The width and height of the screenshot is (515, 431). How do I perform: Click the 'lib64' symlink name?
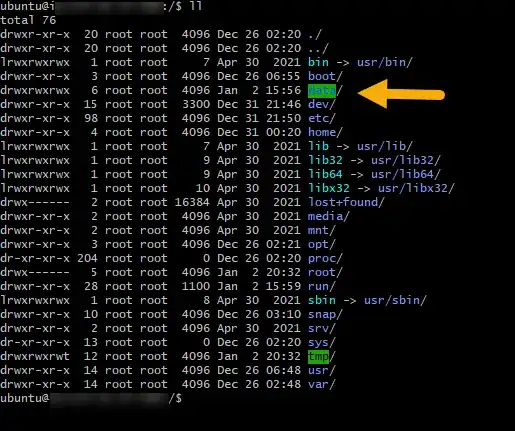pyautogui.click(x=325, y=174)
